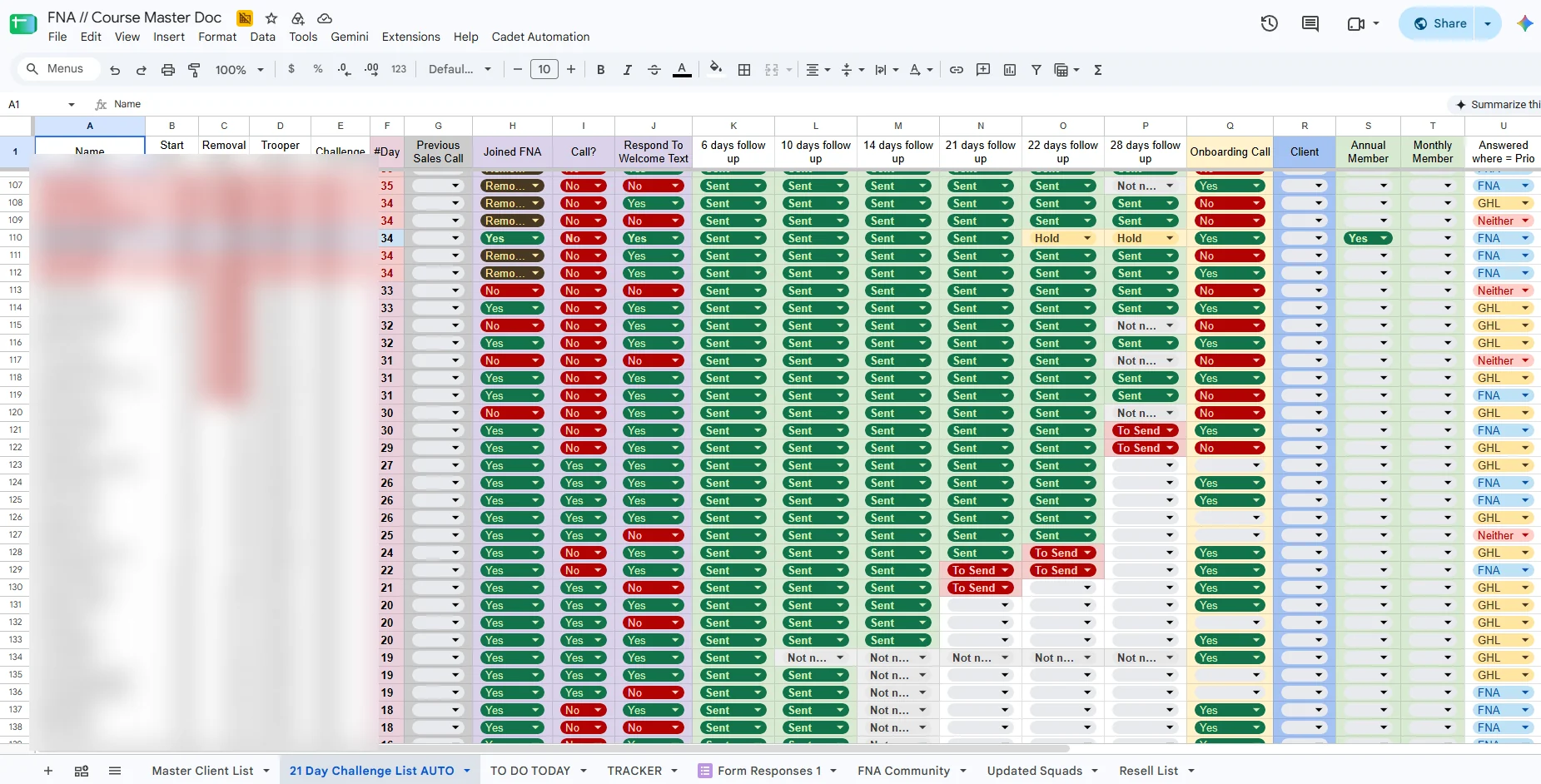Open the document title FNA // Course Master Doc

pyautogui.click(x=134, y=17)
